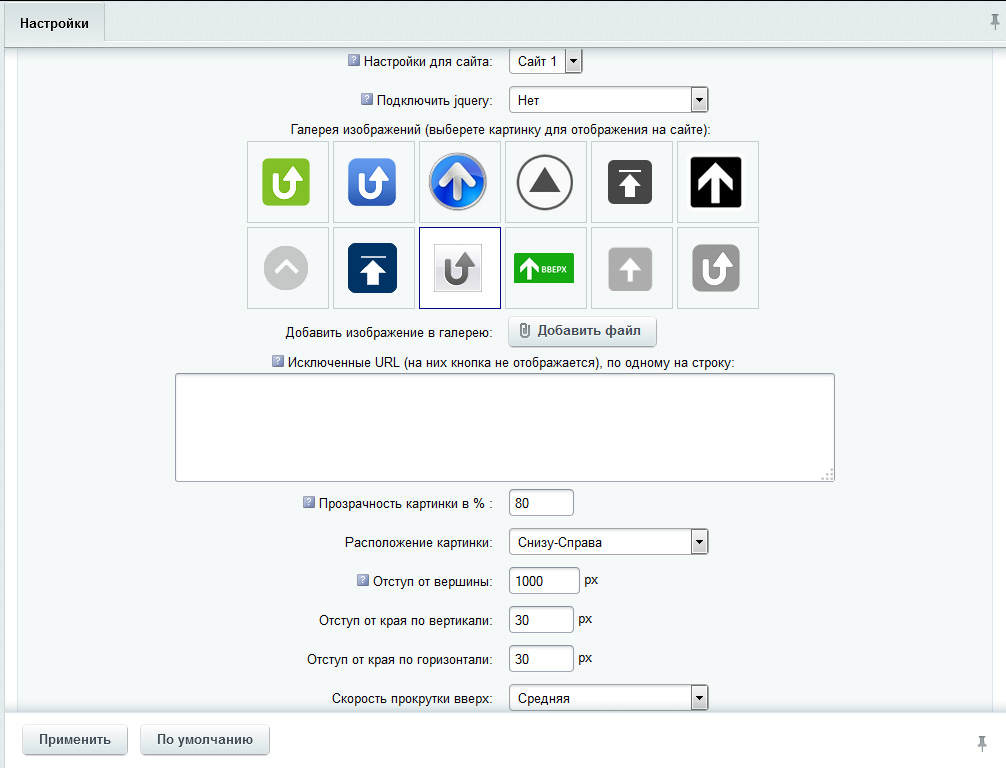Viewport: 1006px width, 768px height.
Task: Click the highlighted gray U-turn arrow image
Action: (x=459, y=268)
